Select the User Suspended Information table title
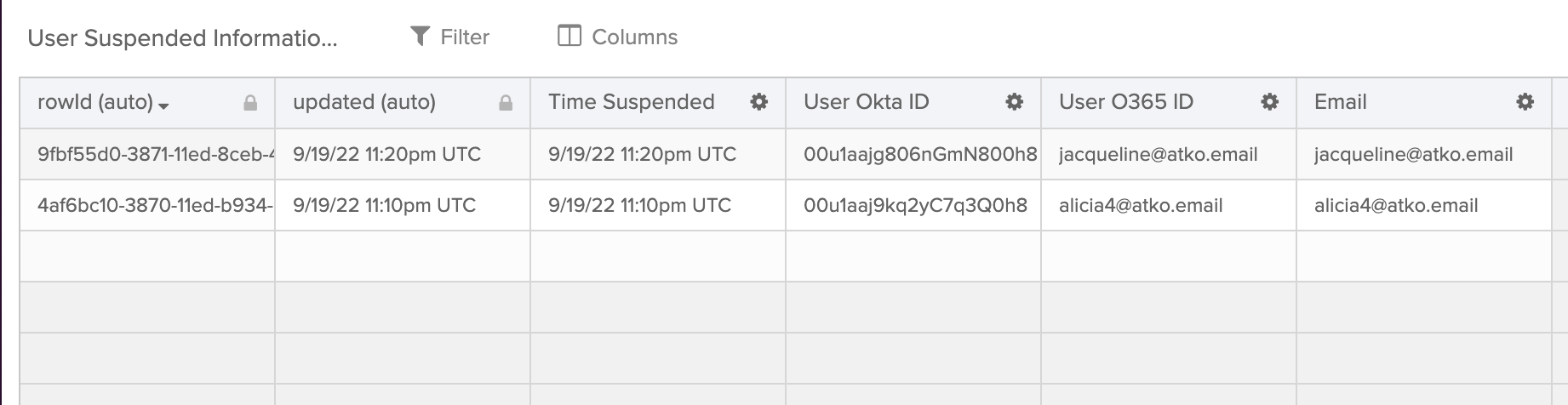This screenshot has width=1568, height=405. pos(182,38)
